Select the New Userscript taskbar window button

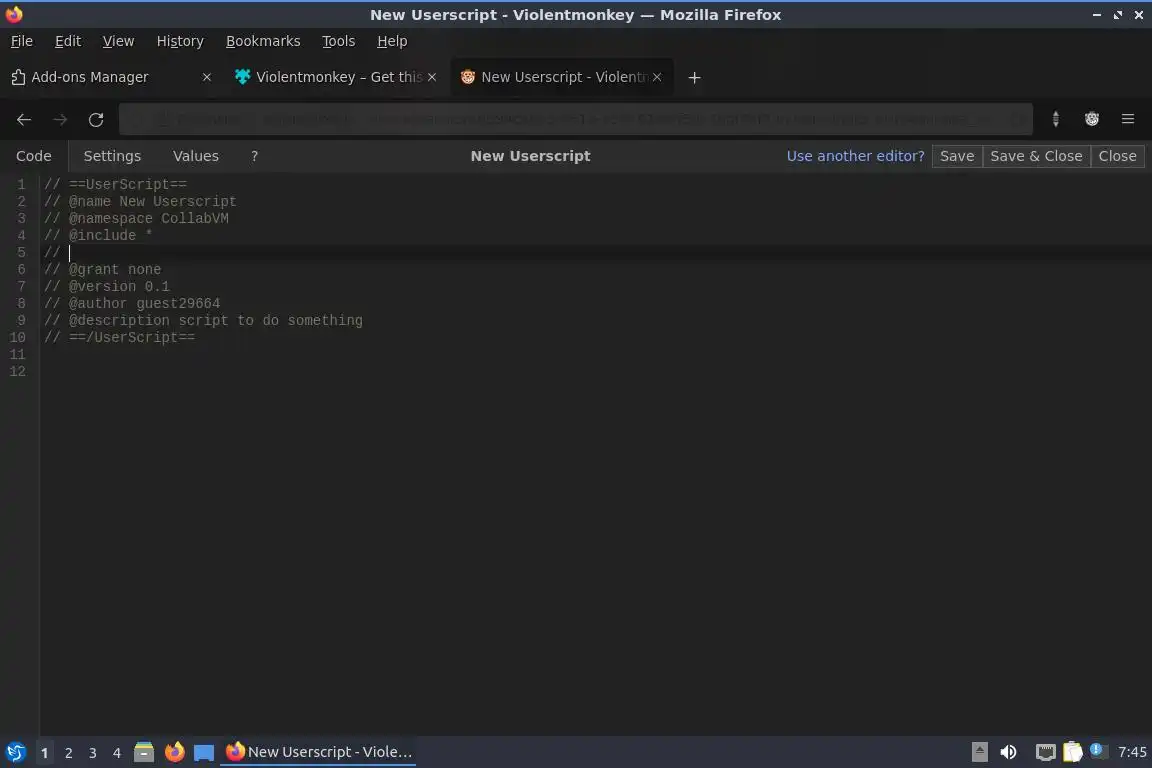pos(318,752)
